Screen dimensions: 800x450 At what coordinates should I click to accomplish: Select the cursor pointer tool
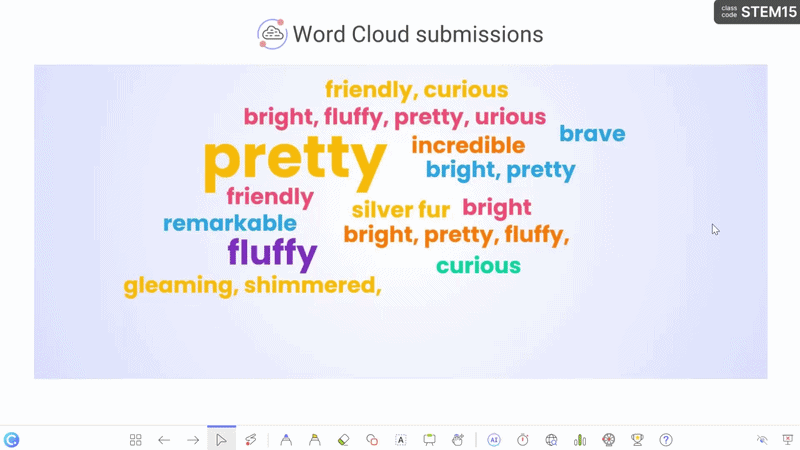[x=221, y=440]
